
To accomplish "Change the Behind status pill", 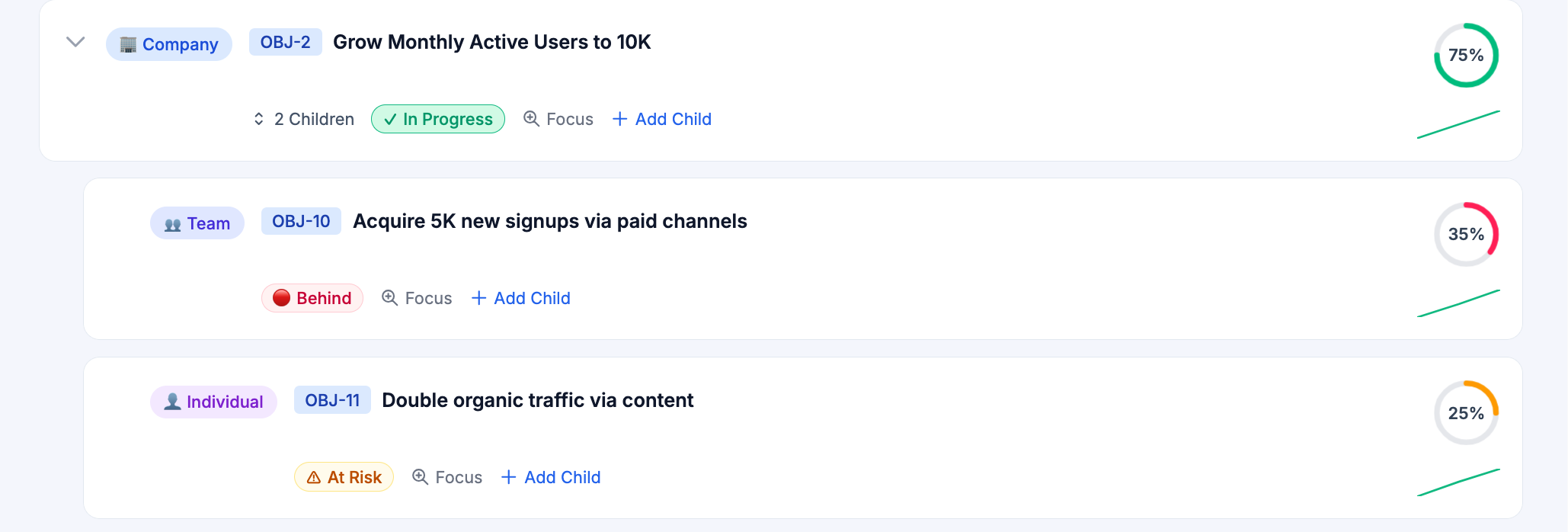I will [x=312, y=298].
